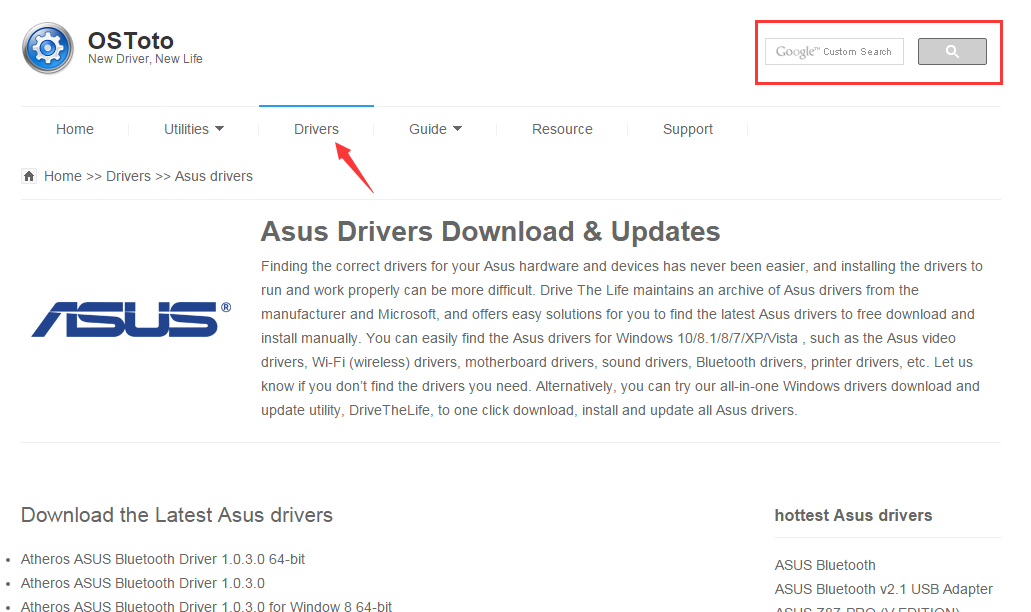Focus the Google Custom Search field

[x=834, y=51]
